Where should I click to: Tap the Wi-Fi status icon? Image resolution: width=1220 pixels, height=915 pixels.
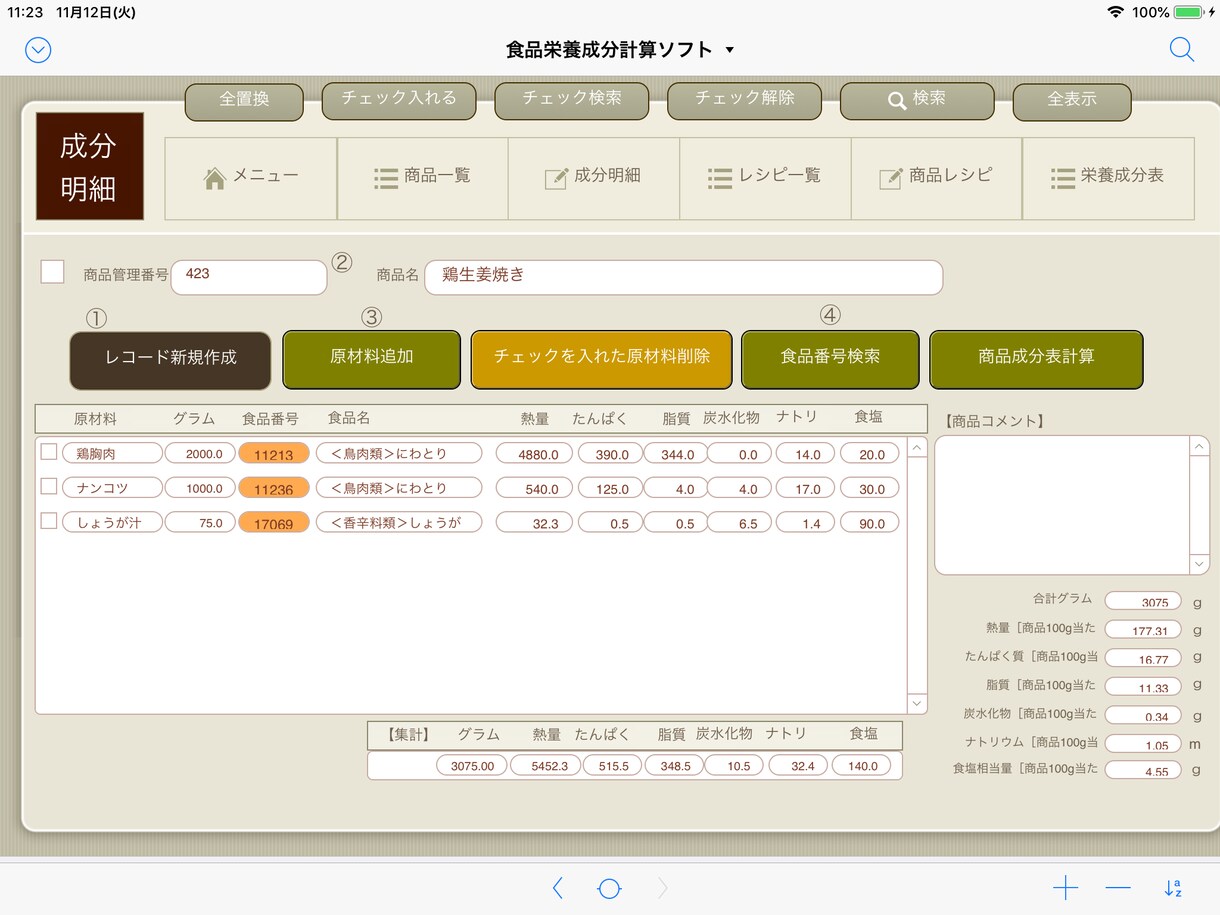[1116, 12]
